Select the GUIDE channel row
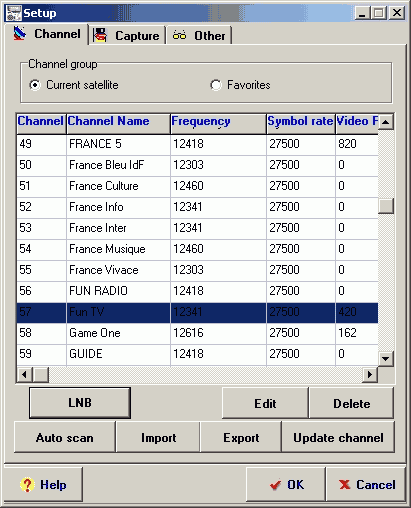The height and width of the screenshot is (508, 411). (197, 354)
